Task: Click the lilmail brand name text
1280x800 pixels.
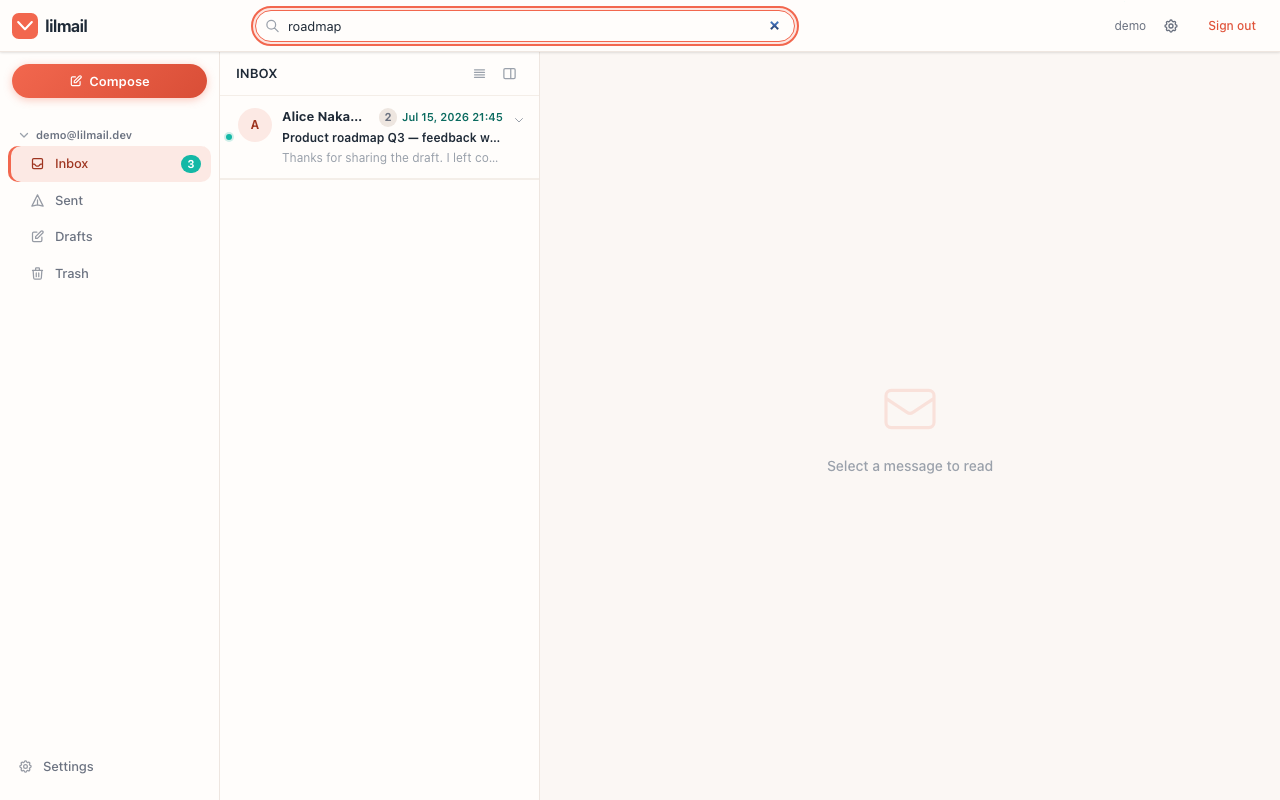Action: (x=66, y=26)
